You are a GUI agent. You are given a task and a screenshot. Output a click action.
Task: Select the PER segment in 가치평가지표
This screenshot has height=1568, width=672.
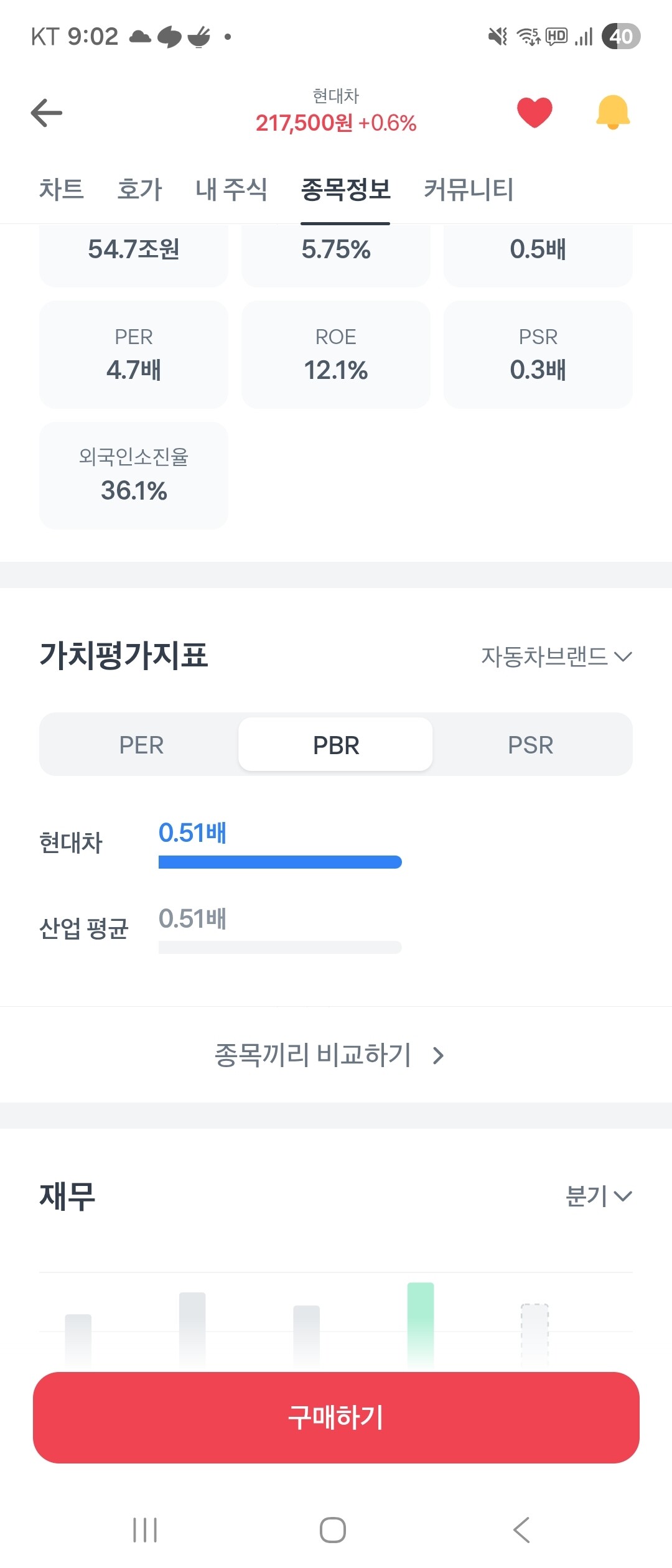point(141,745)
